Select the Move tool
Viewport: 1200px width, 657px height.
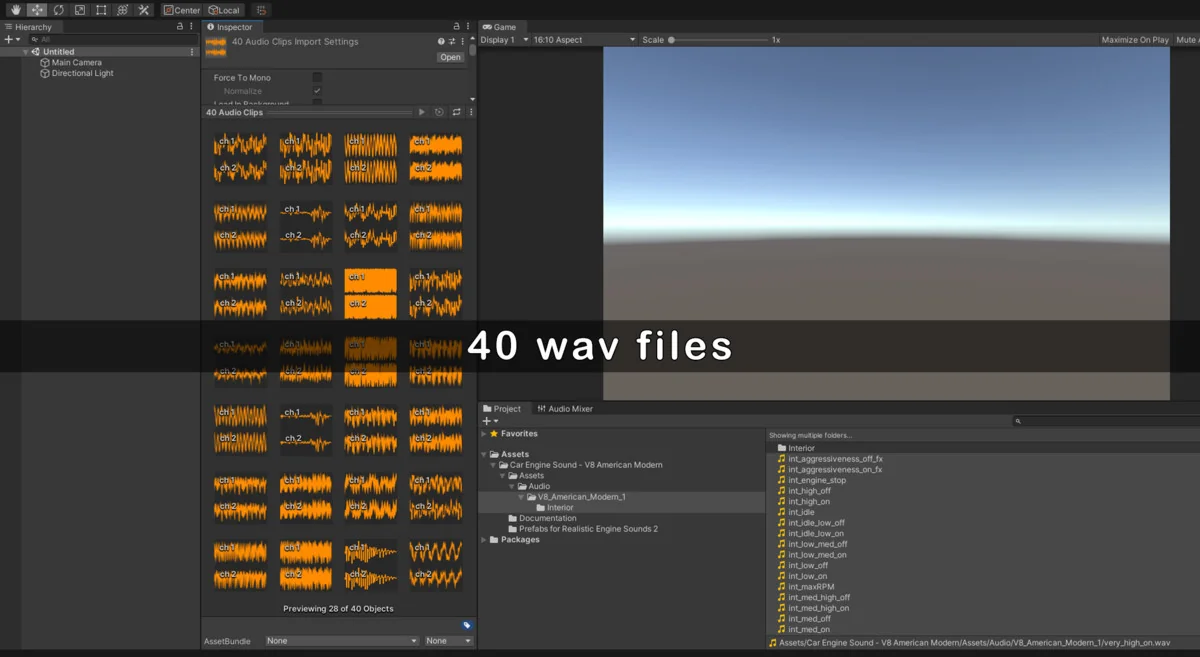click(x=37, y=10)
